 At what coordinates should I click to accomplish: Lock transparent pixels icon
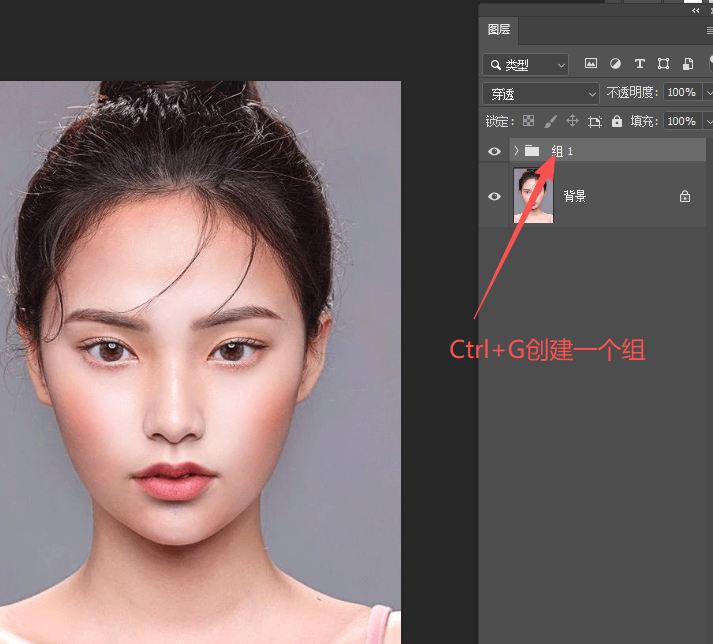528,121
